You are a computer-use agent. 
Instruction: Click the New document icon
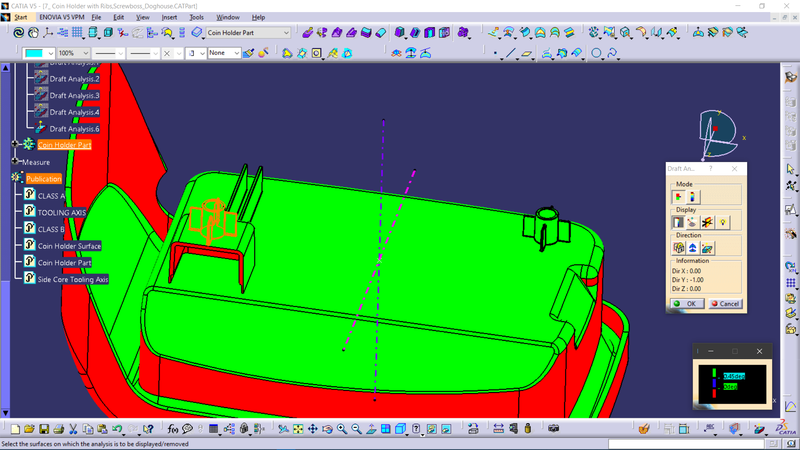[x=15, y=429]
